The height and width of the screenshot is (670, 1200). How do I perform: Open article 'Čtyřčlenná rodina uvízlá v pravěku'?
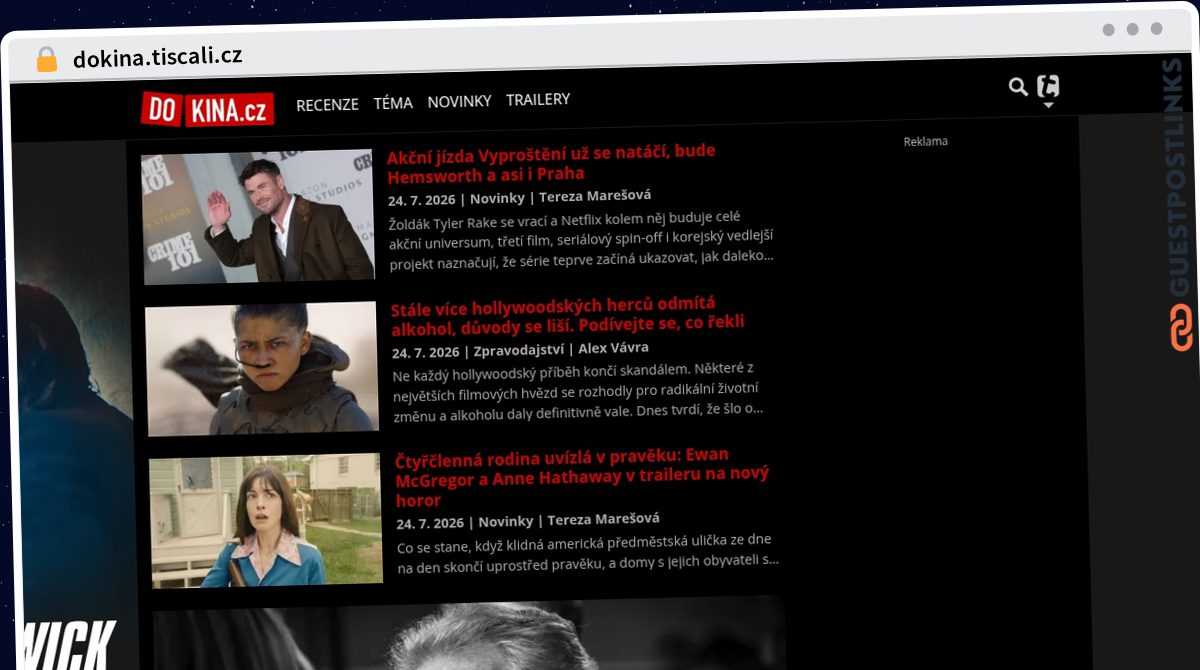581,477
